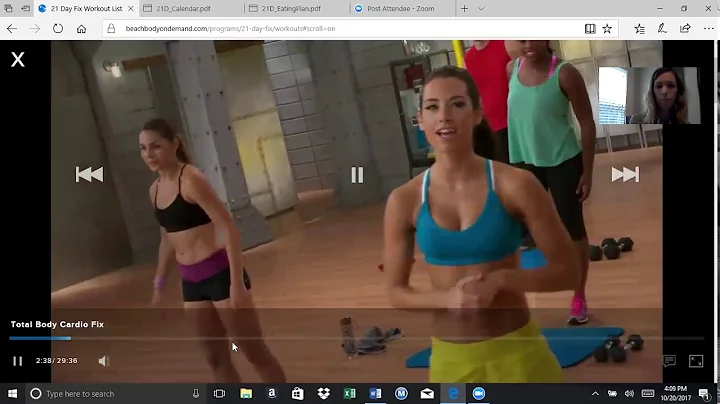
Task: Open Edge Settings and more menu
Action: click(x=709, y=28)
